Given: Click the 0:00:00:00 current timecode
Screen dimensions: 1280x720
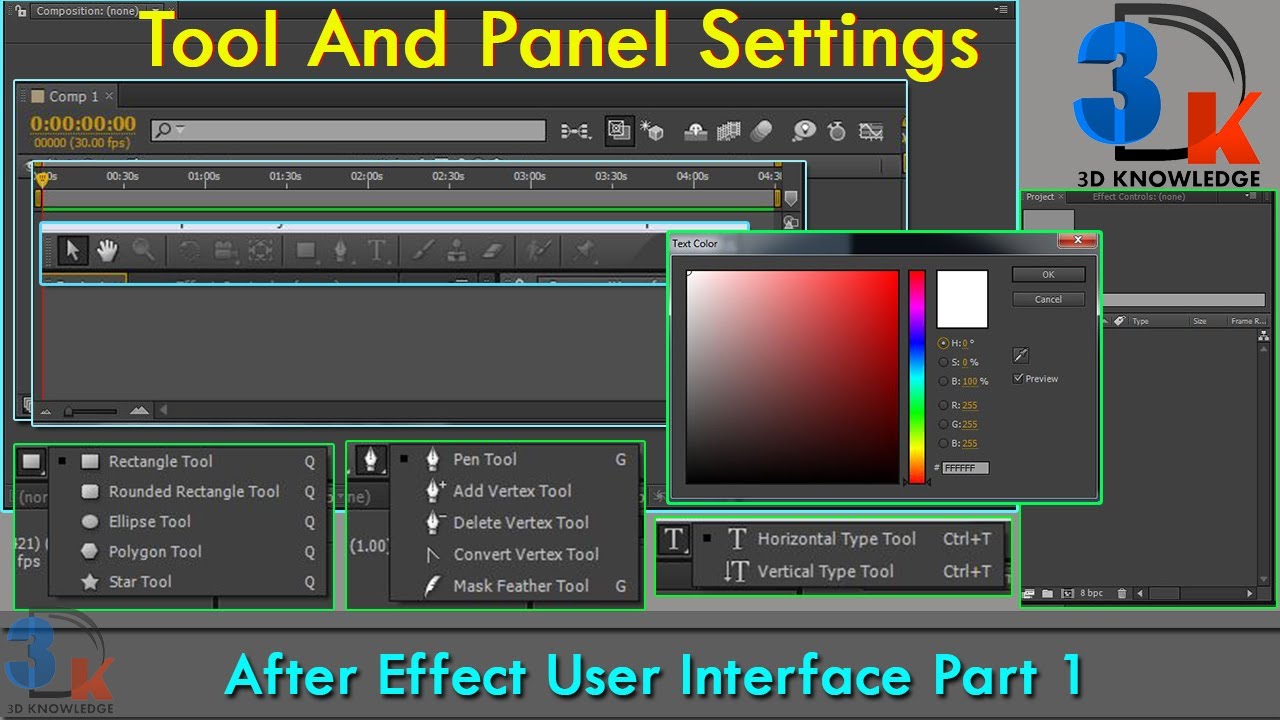Looking at the screenshot, I should tap(83, 124).
